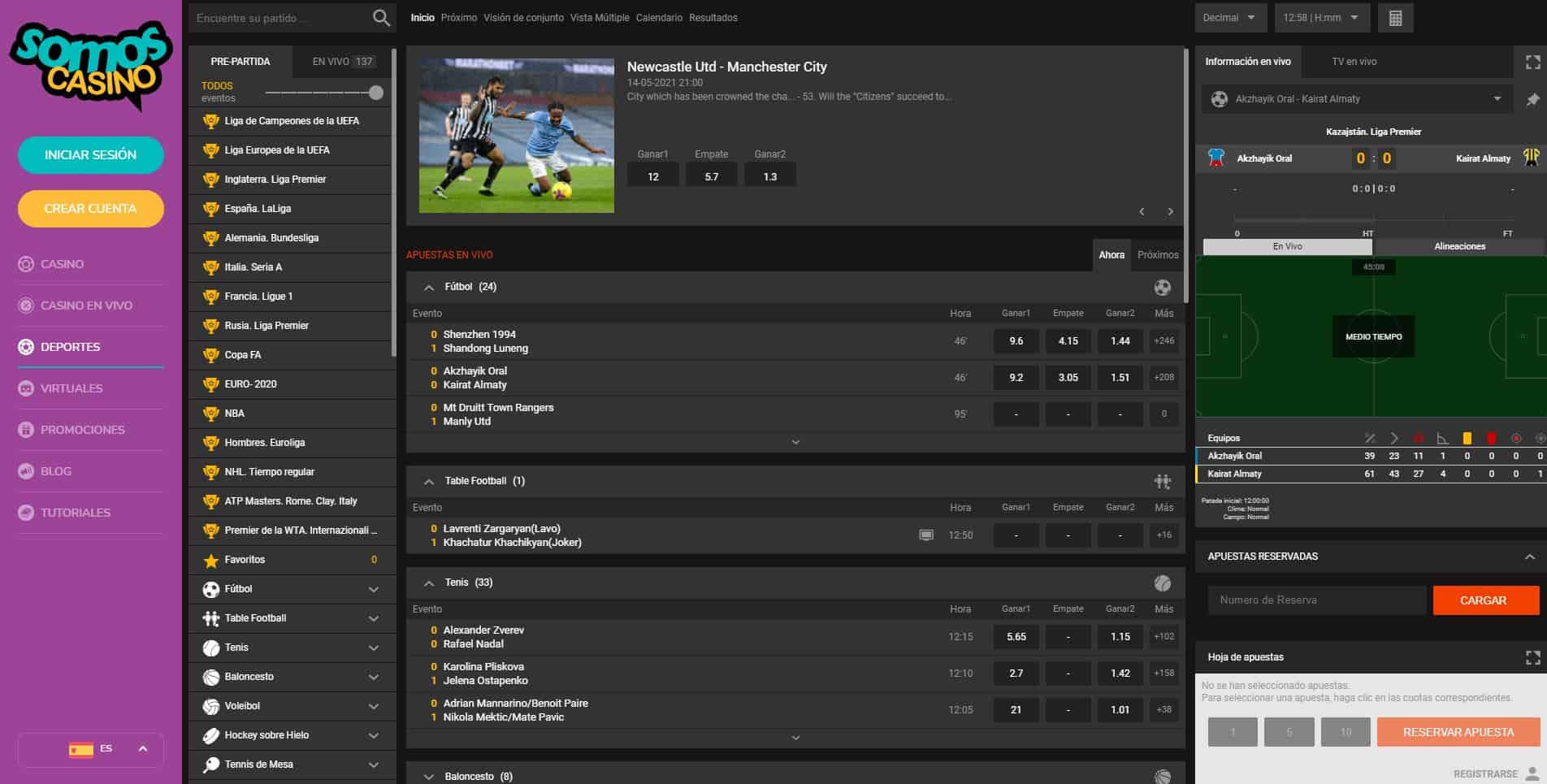Open the Calendario tab
Image resolution: width=1547 pixels, height=784 pixels.
pos(659,18)
